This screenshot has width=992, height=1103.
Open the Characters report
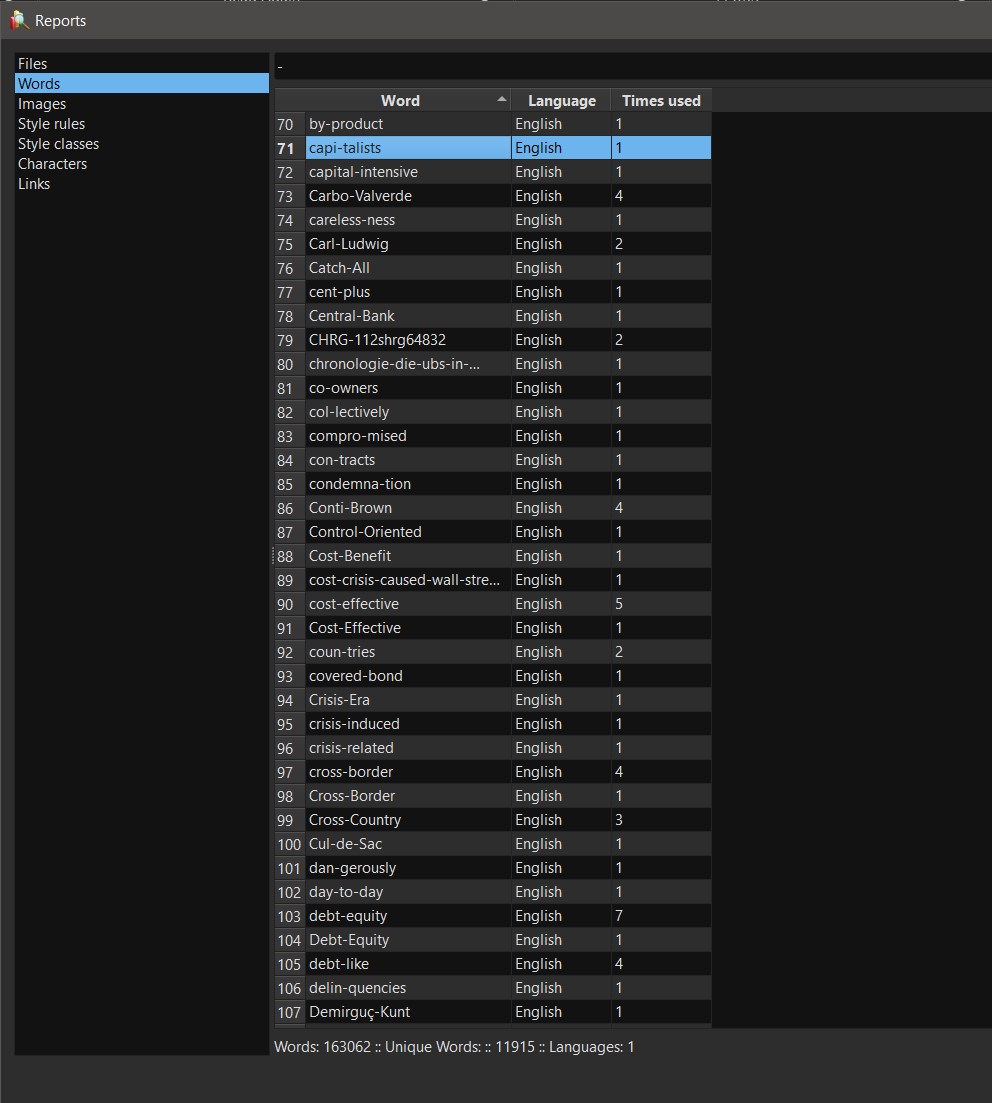click(x=141, y=163)
